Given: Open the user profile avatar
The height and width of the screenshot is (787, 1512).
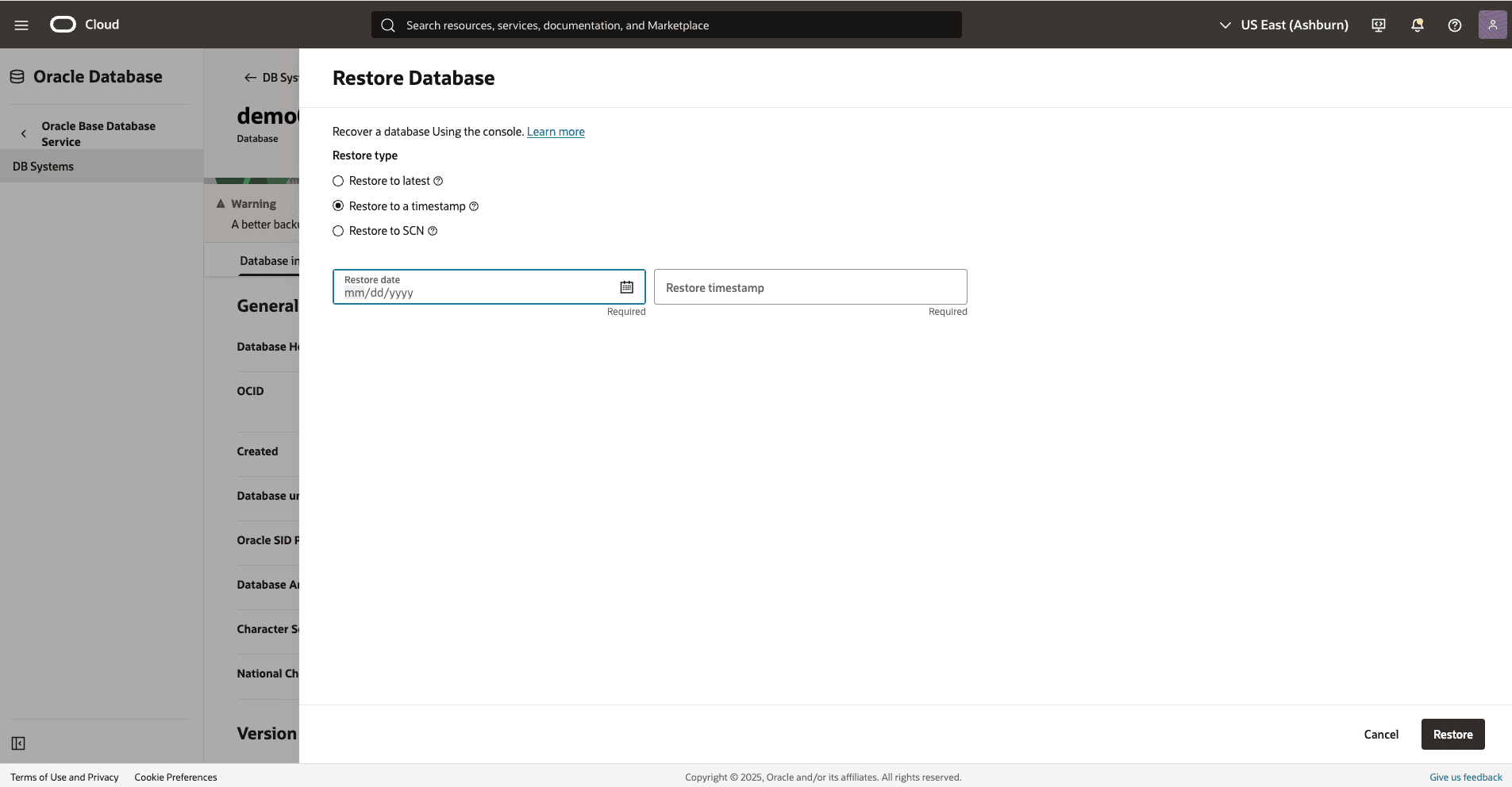Looking at the screenshot, I should point(1493,25).
